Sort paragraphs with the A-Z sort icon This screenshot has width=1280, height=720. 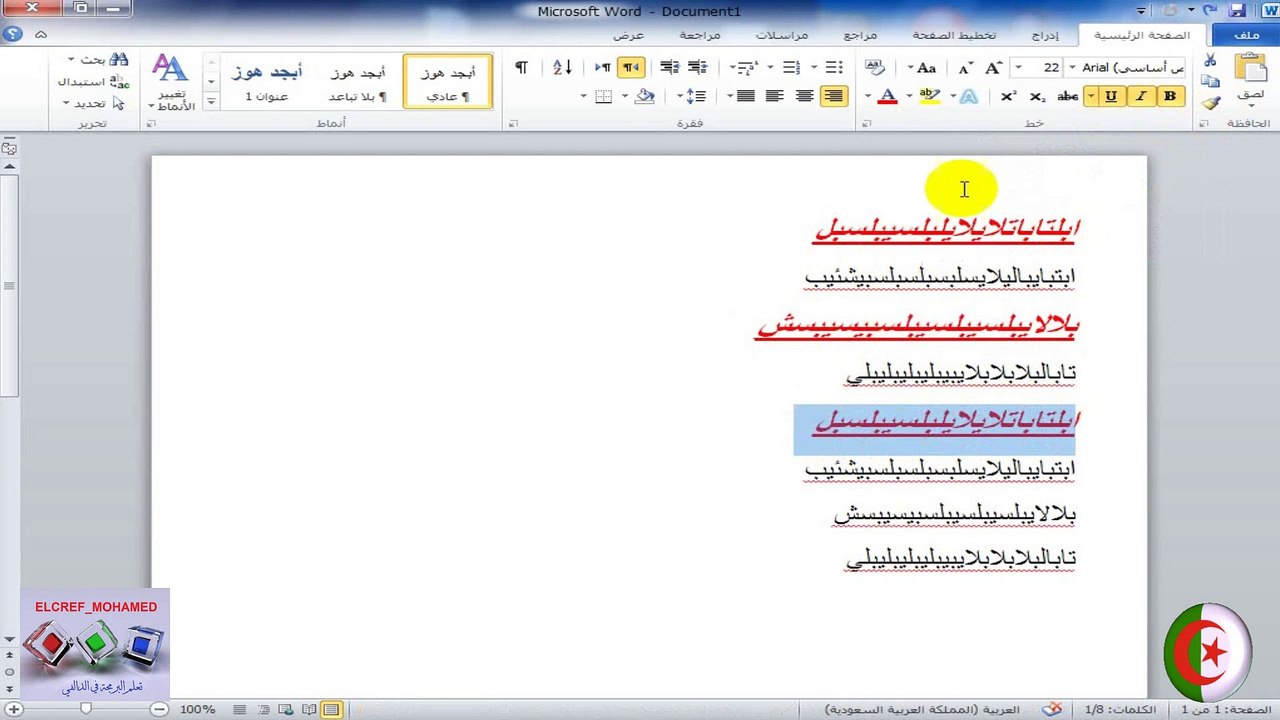point(562,67)
